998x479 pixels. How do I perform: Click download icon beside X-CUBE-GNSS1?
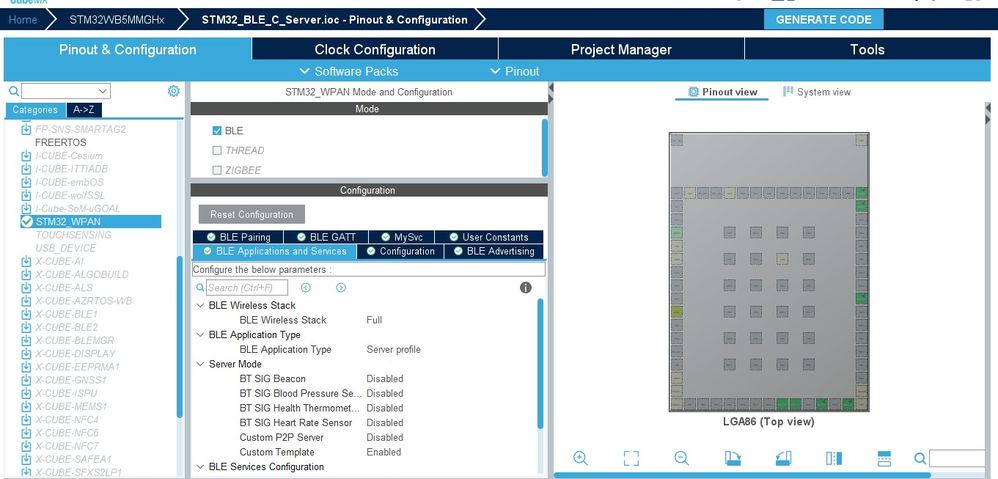(x=26, y=380)
